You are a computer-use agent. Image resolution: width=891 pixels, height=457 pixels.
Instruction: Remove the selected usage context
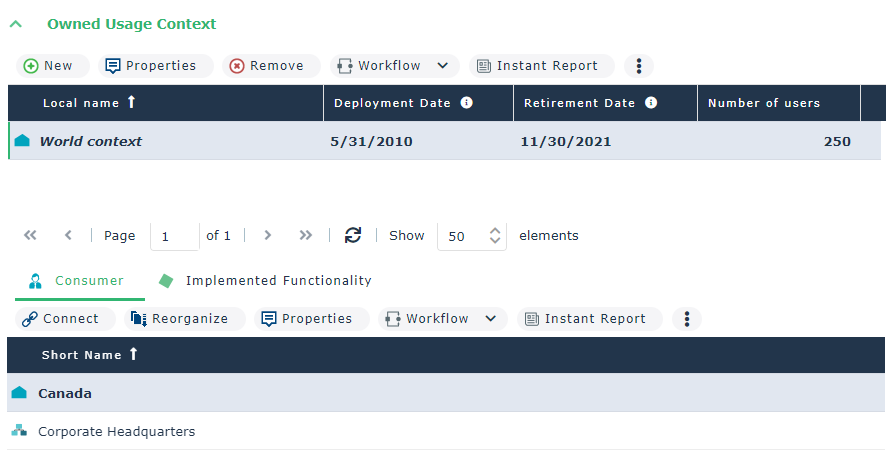coord(267,66)
